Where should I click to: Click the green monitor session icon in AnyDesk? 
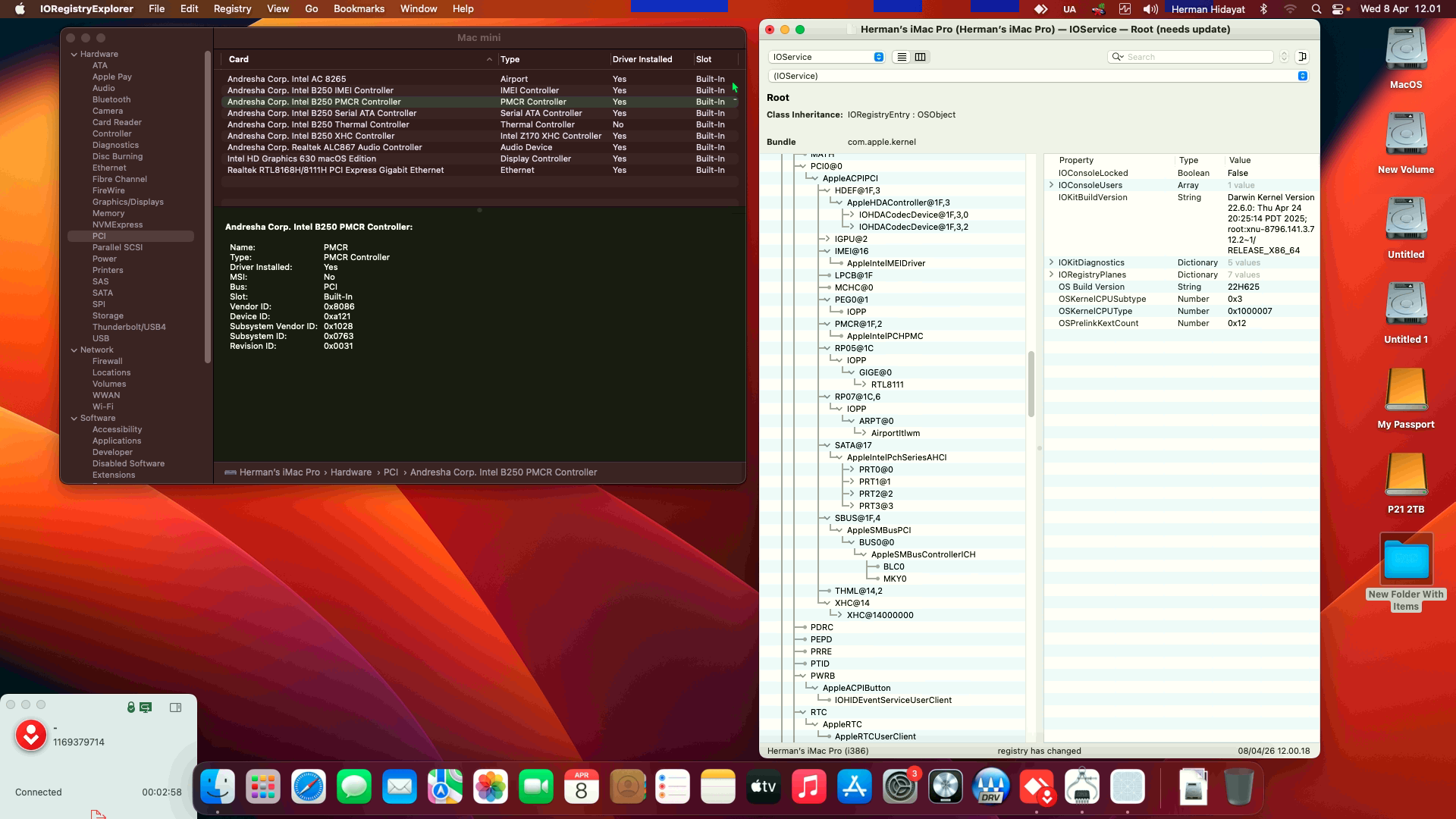(x=146, y=708)
